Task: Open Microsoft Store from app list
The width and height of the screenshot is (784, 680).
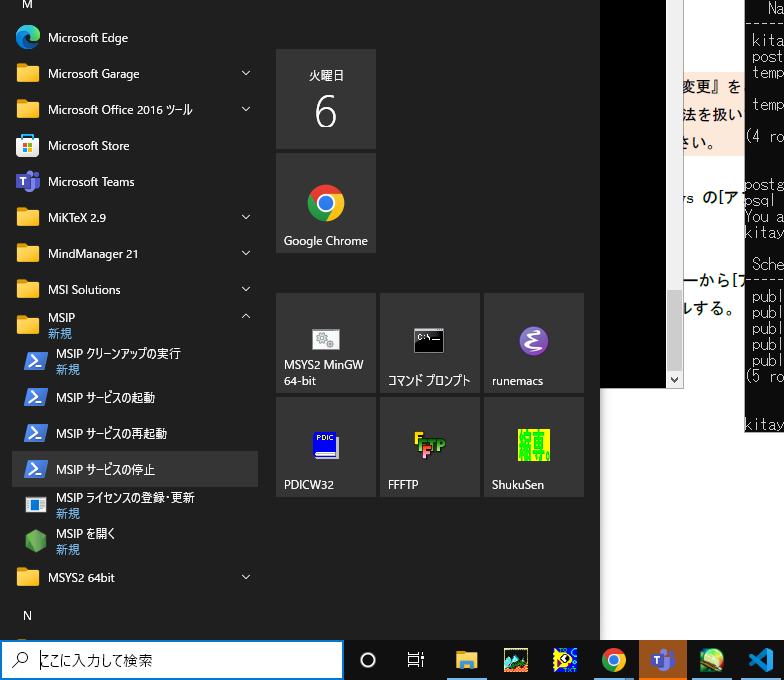Action: point(88,146)
